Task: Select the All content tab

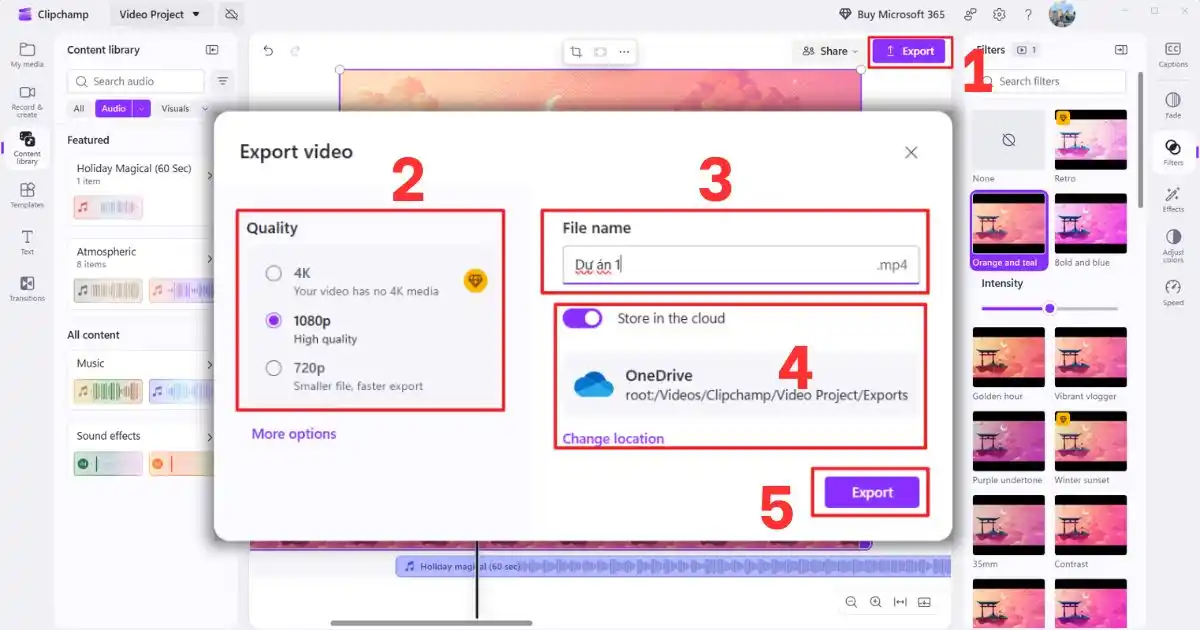Action: 79,109
